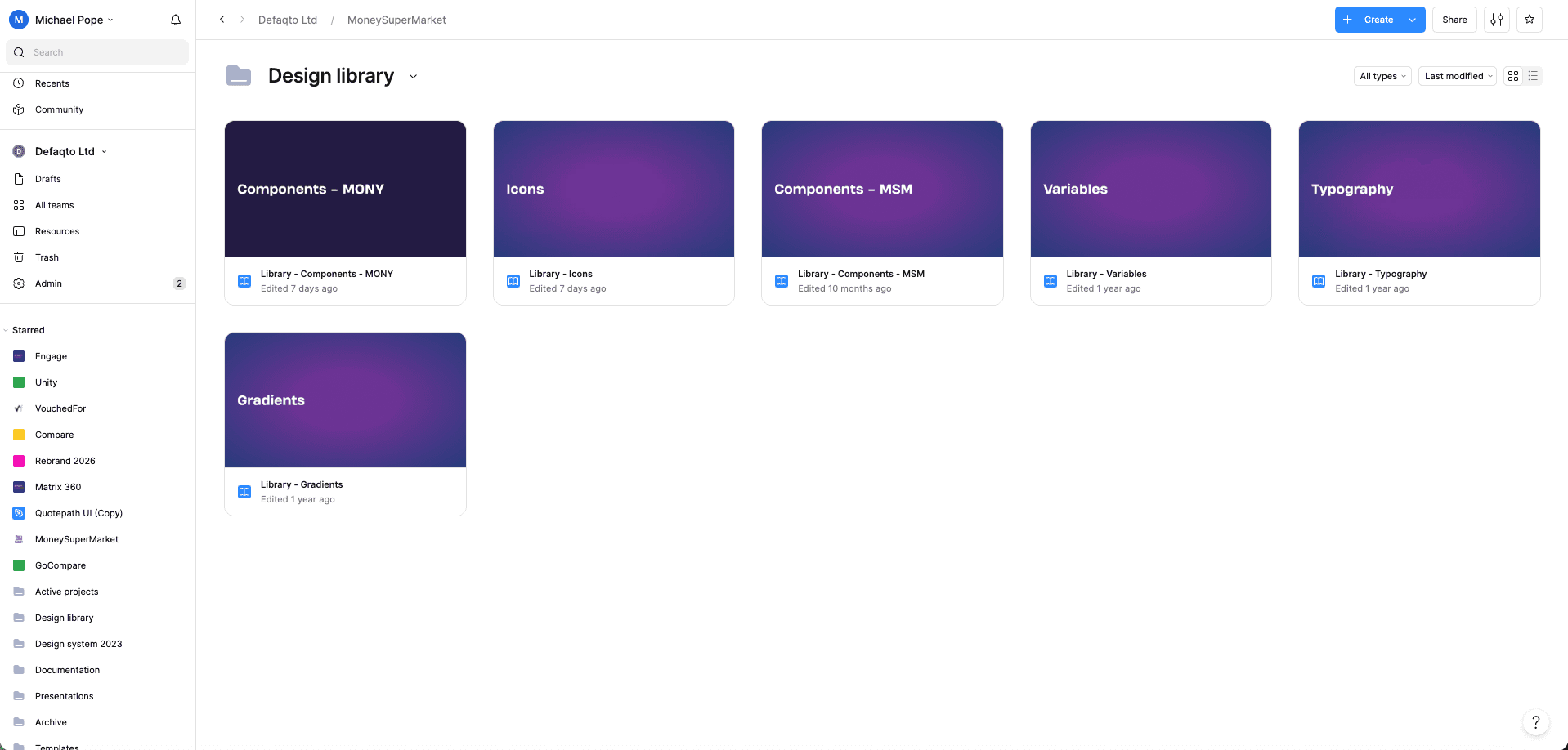Screen dimensions: 1568x750
Task: Navigate to Defaqto Ltd breadcrumb
Action: point(288,20)
